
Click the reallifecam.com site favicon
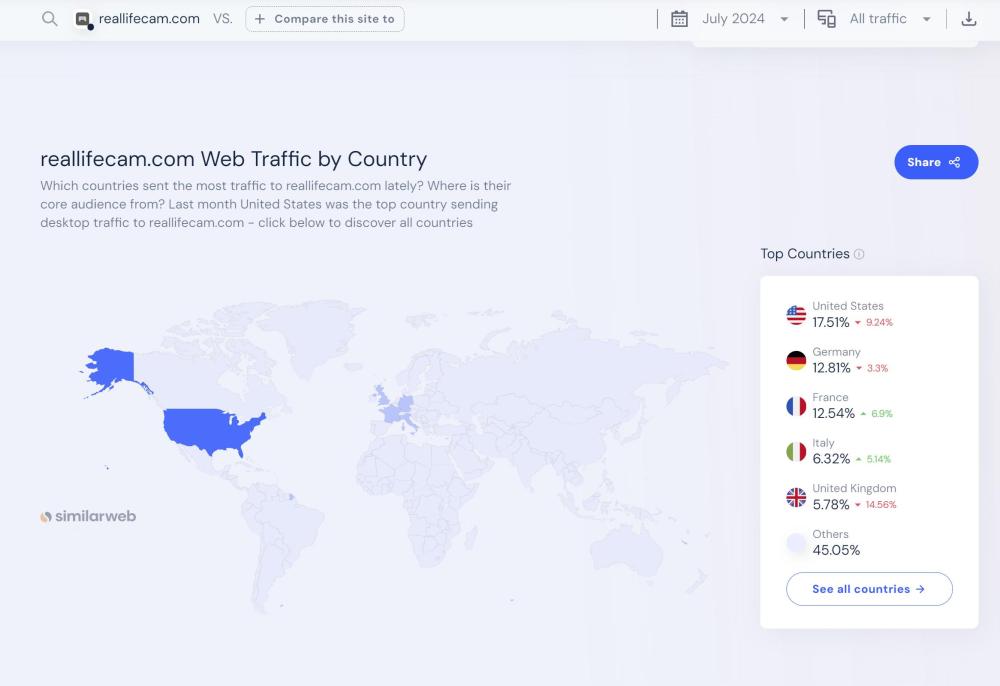83,19
